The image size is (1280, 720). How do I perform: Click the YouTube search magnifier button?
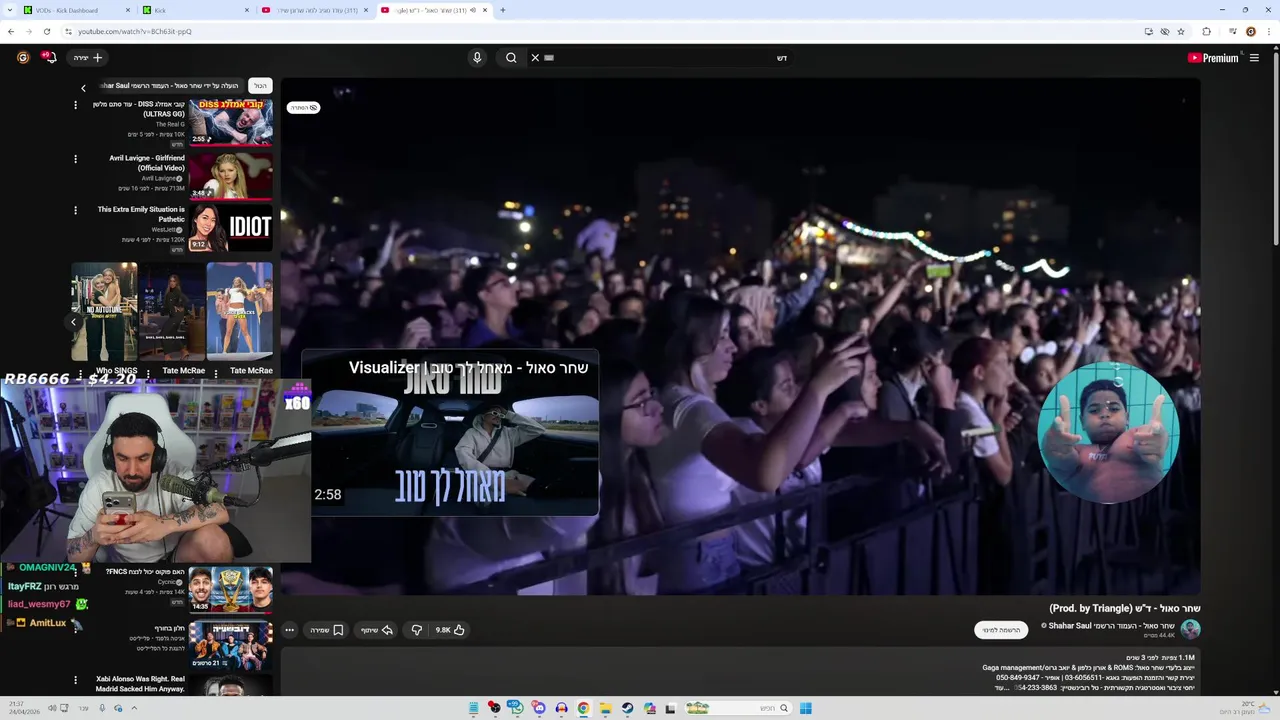pos(511,58)
